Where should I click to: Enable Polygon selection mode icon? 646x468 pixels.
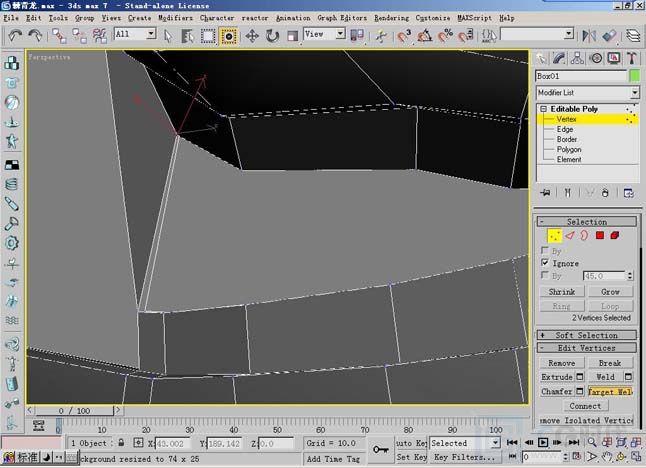click(x=600, y=236)
